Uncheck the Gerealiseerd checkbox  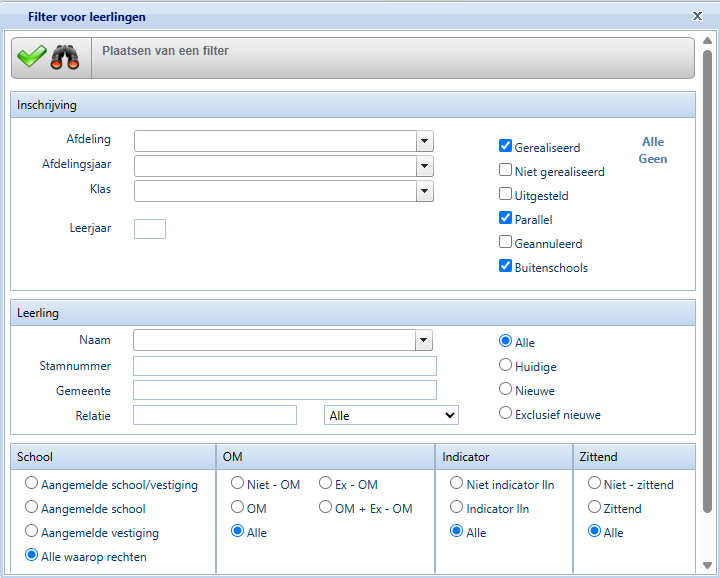505,146
